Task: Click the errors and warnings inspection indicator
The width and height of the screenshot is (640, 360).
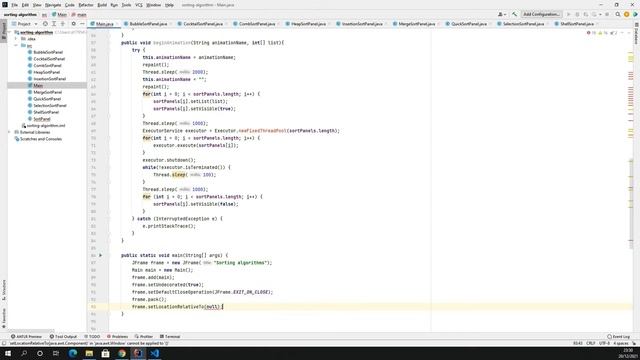Action: coord(602,33)
